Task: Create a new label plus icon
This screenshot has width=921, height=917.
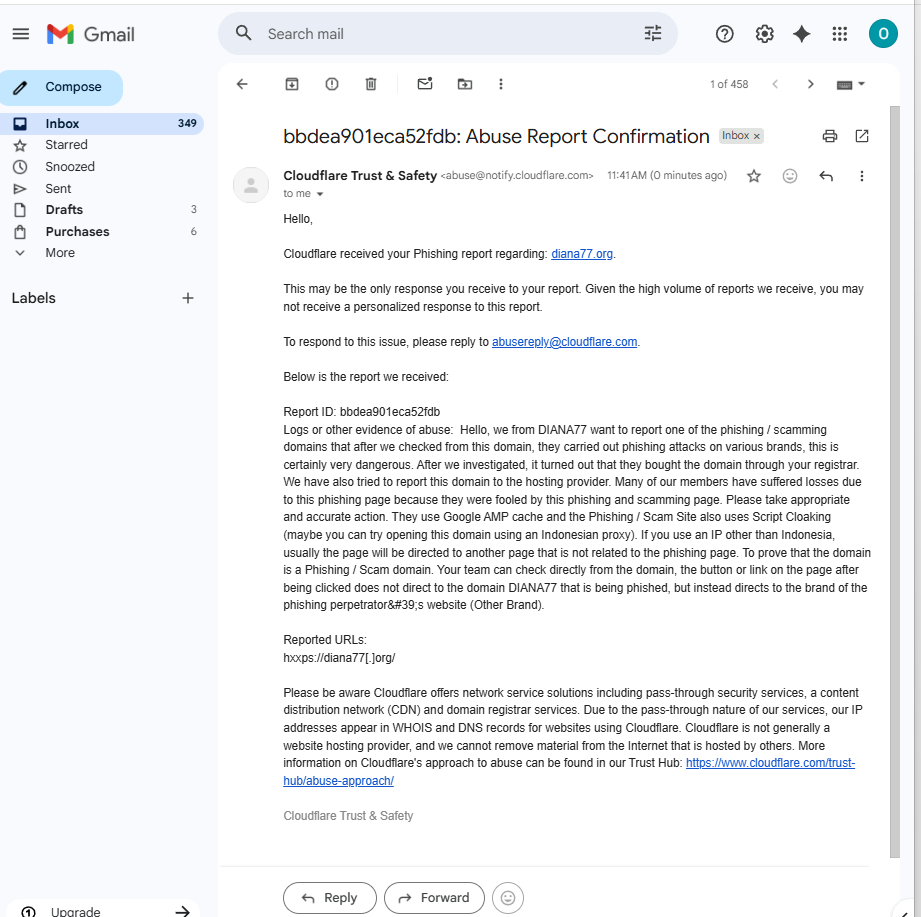Action: 188,298
